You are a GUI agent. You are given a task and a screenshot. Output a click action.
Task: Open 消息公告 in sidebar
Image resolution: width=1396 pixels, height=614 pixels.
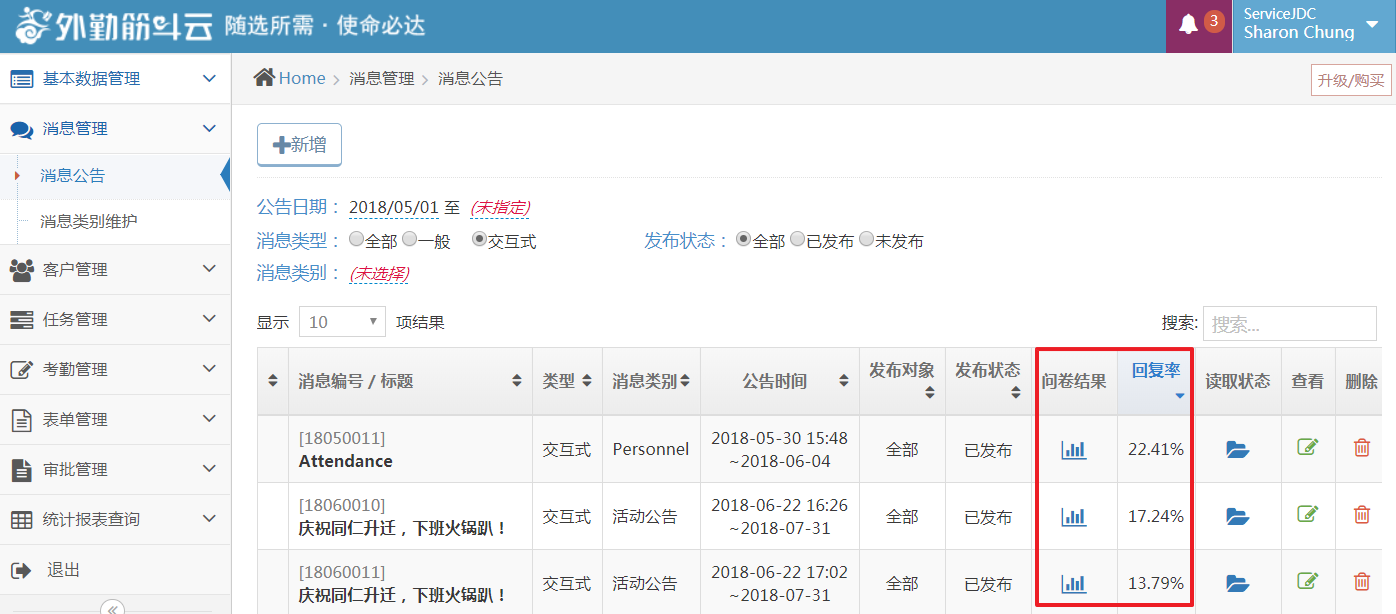click(73, 176)
